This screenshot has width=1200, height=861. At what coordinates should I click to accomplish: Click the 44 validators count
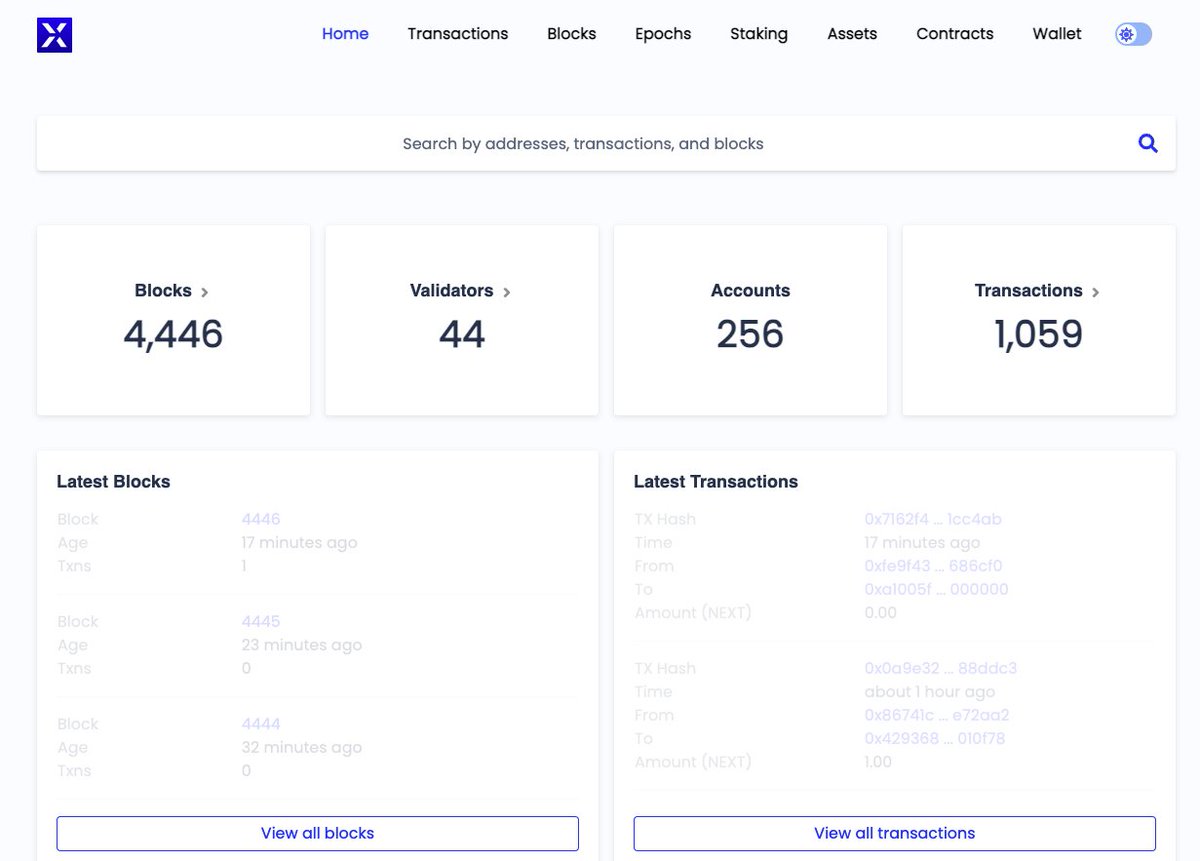point(462,334)
